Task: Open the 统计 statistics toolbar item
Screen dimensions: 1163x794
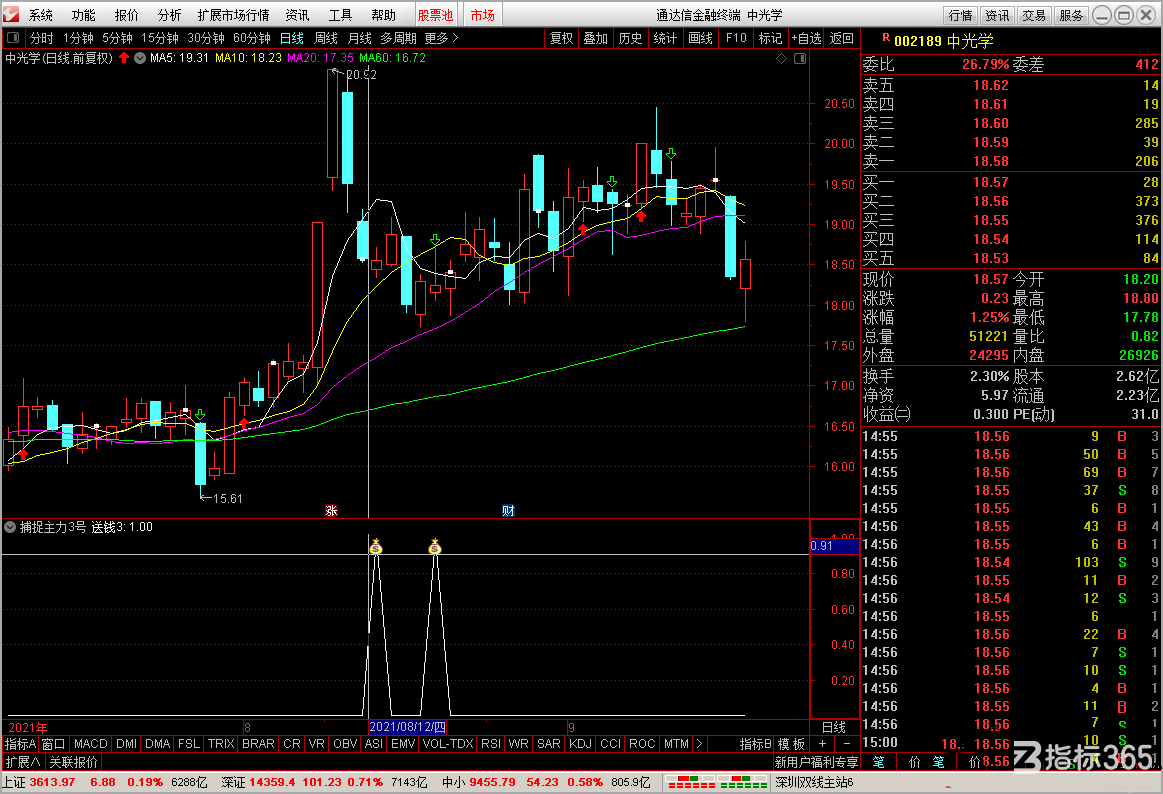Action: [x=665, y=38]
